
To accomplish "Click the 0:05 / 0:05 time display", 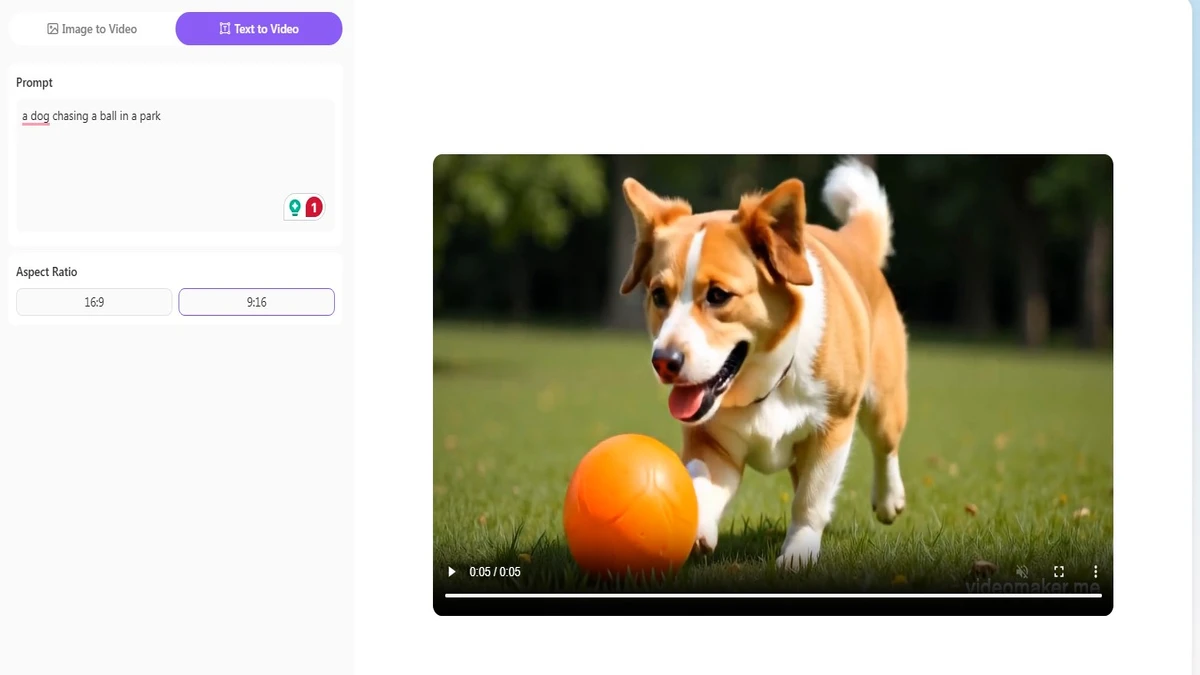I will click(x=495, y=572).
